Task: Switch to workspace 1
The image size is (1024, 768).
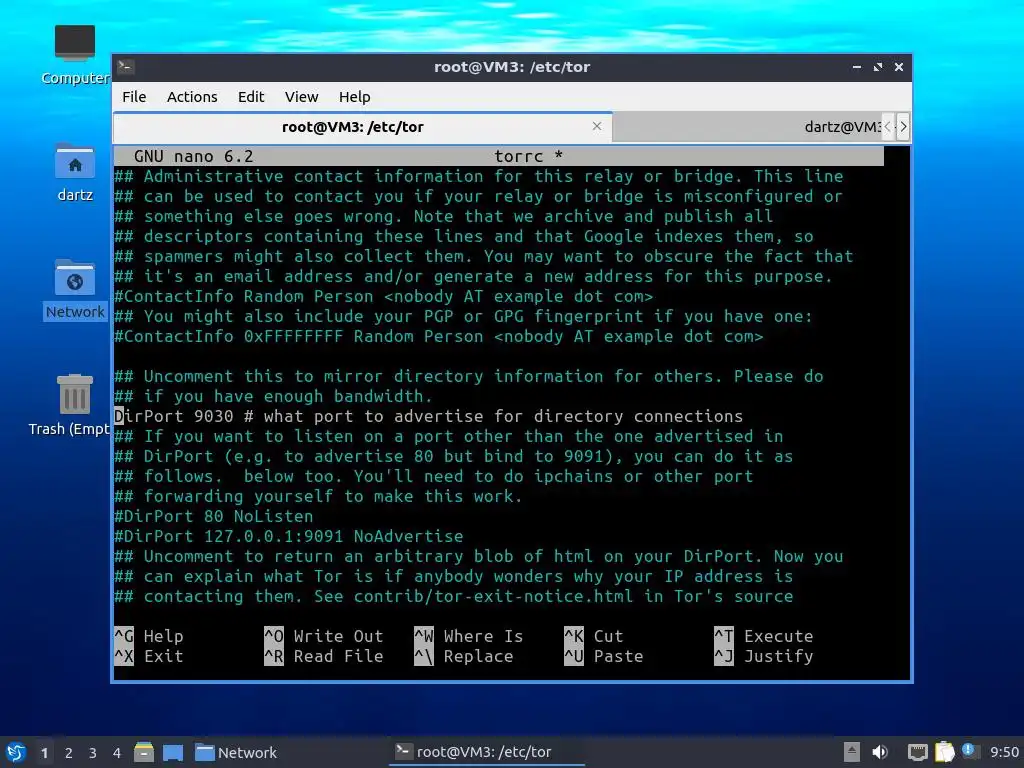Action: tap(44, 753)
